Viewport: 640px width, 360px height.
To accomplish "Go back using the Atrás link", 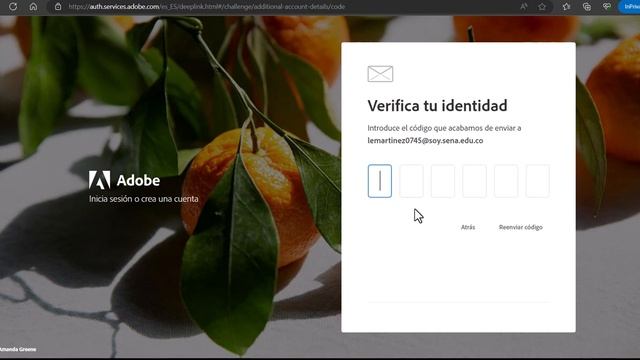I will point(468,227).
